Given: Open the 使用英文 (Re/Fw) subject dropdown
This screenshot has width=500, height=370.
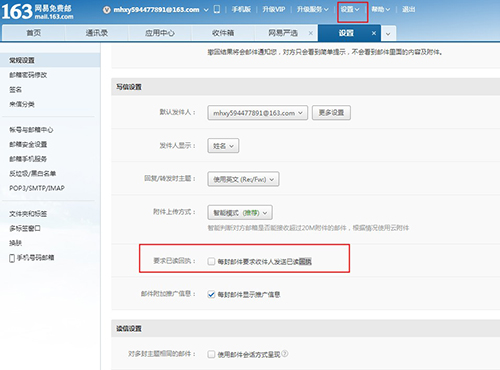Looking at the screenshot, I should (x=243, y=179).
